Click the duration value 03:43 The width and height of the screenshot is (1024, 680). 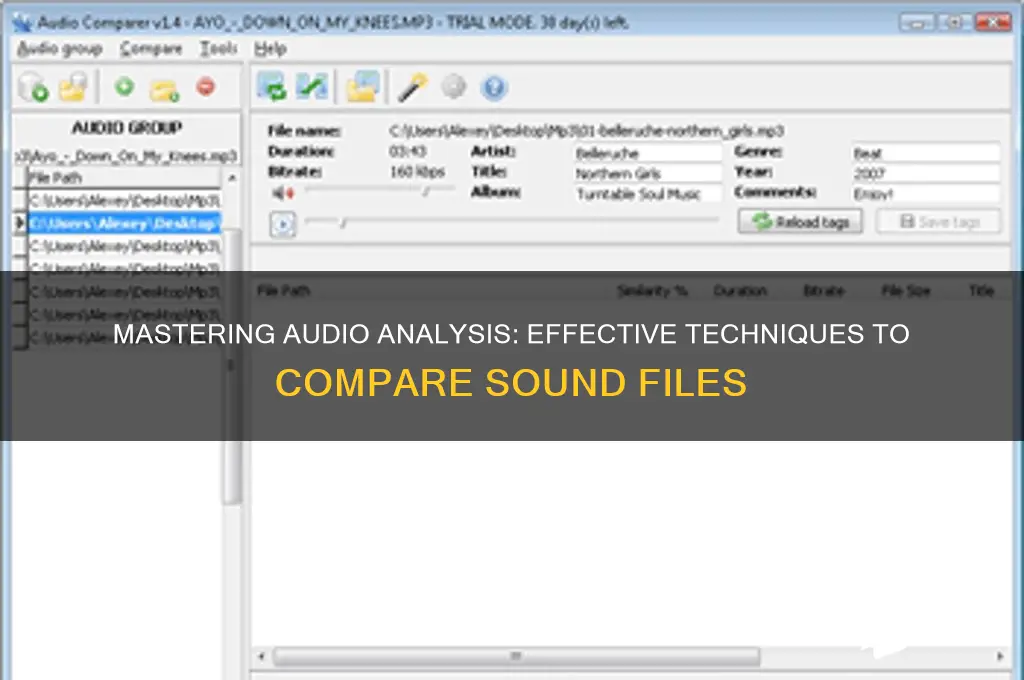[408, 152]
